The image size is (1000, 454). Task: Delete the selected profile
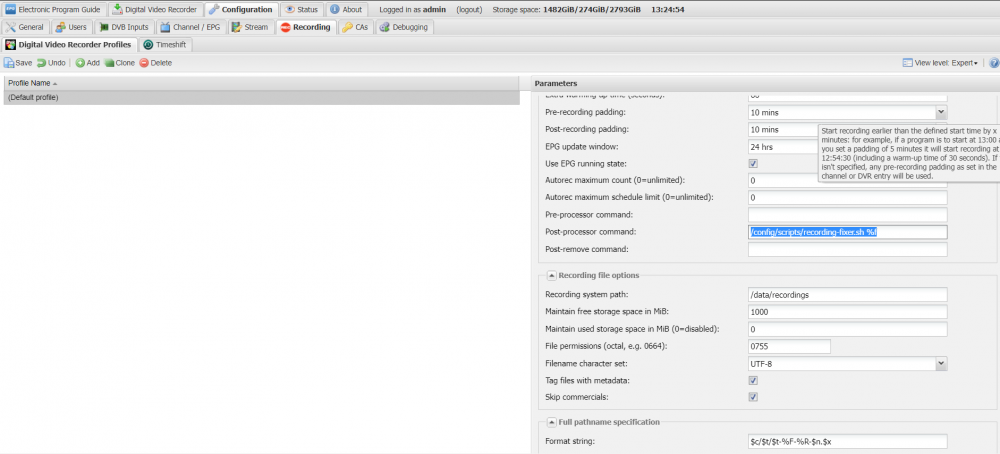[156, 63]
